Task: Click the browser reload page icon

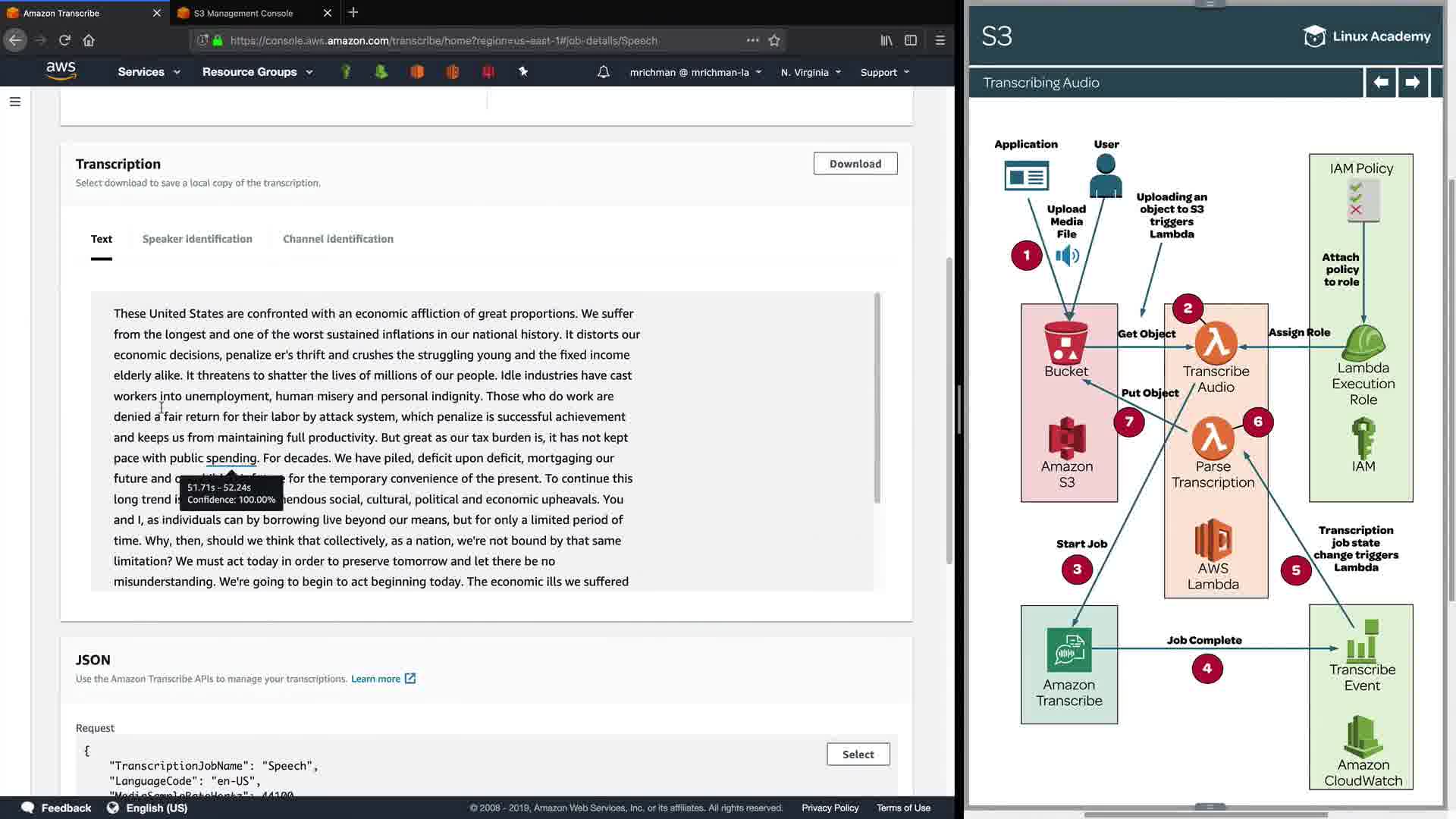Action: click(x=64, y=40)
